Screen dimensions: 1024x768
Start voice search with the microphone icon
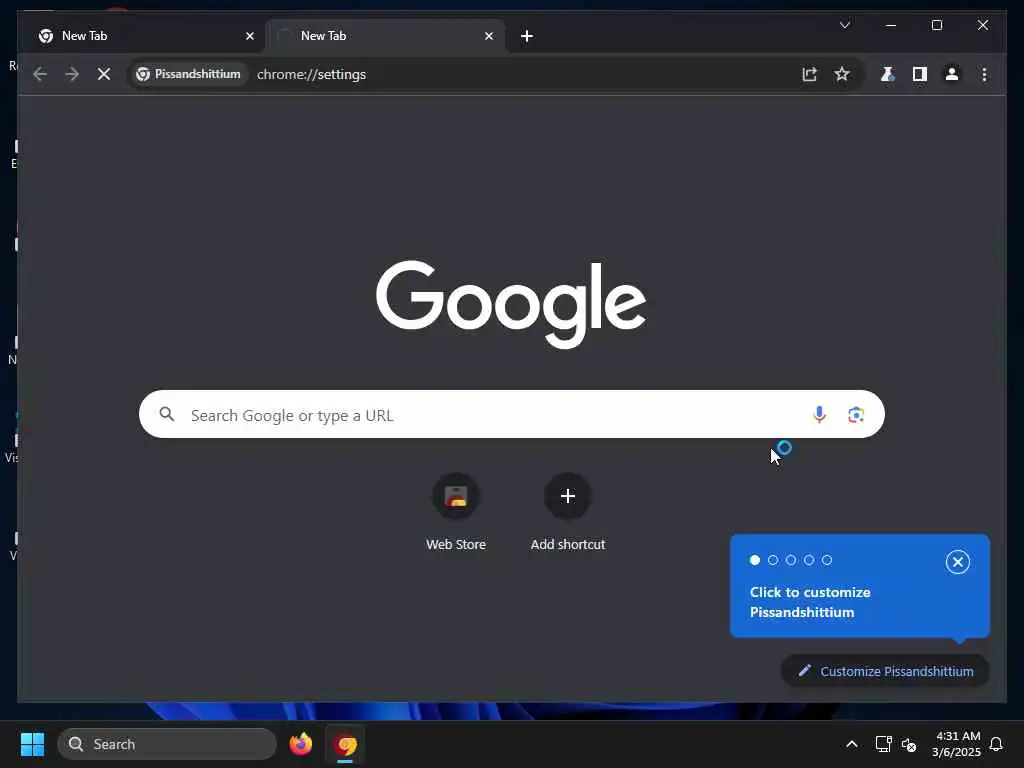coord(819,415)
